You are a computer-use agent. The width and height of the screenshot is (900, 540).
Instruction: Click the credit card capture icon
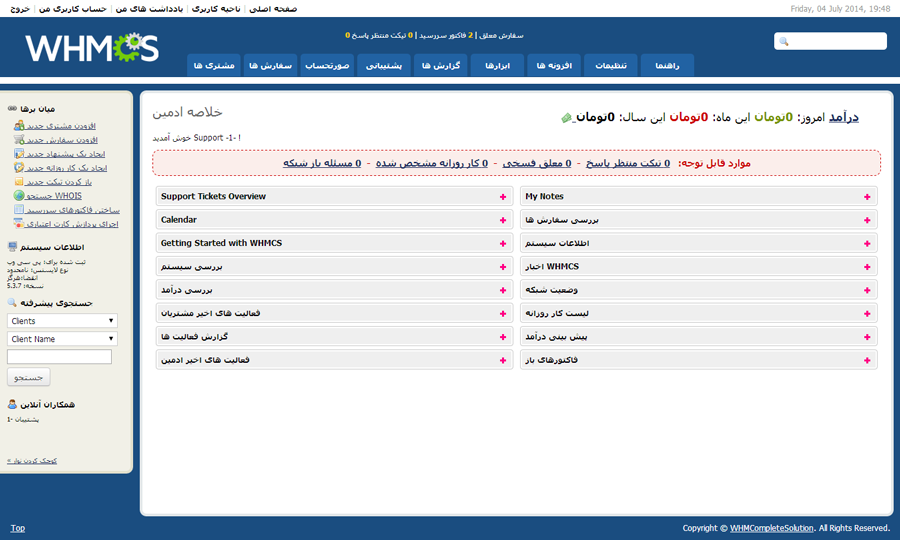(x=20, y=224)
